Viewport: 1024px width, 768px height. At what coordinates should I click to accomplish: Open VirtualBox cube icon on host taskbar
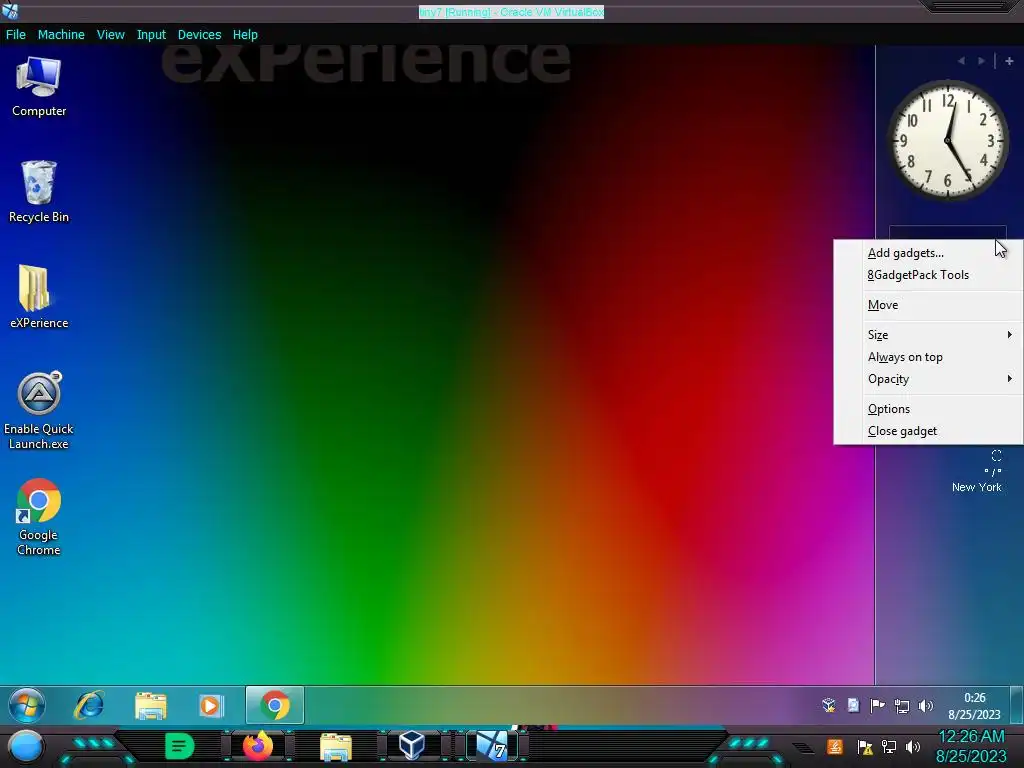pyautogui.click(x=412, y=746)
